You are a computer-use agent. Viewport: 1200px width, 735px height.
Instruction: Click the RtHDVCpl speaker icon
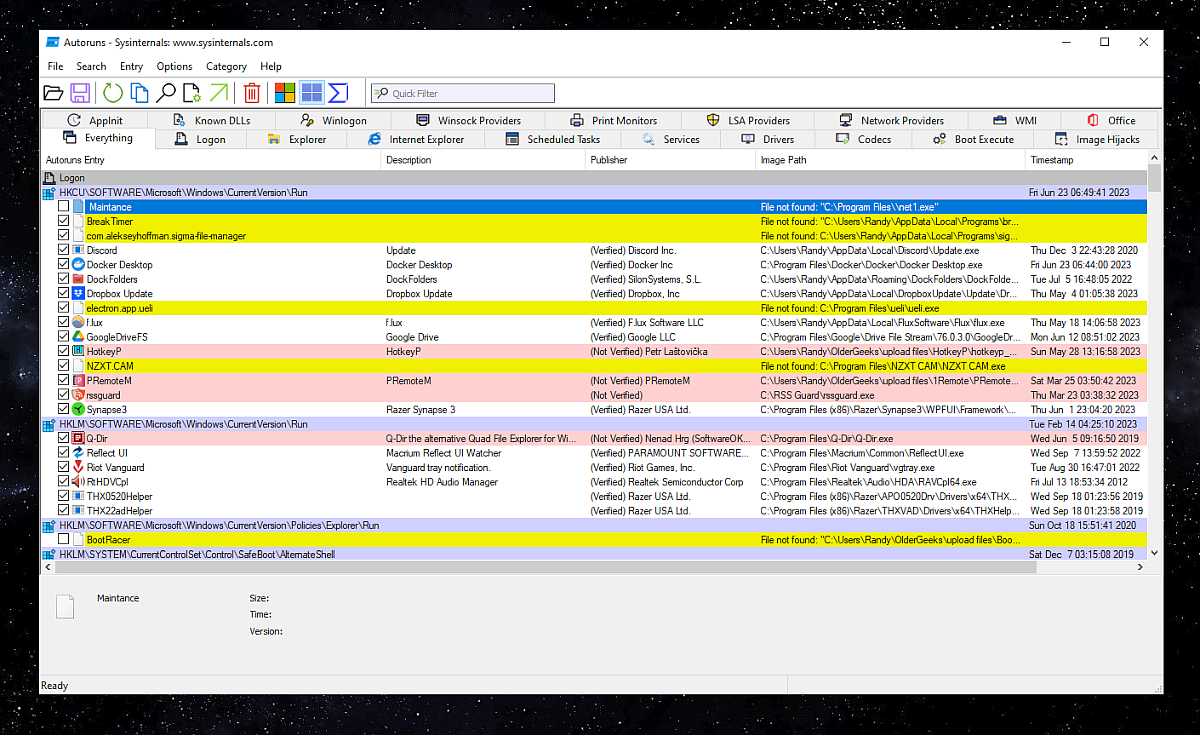pyautogui.click(x=78, y=482)
